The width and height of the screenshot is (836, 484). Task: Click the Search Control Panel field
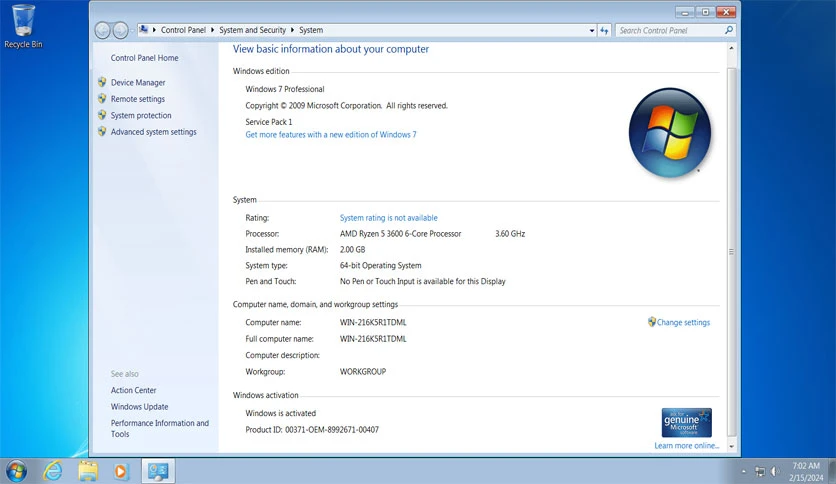click(670, 30)
